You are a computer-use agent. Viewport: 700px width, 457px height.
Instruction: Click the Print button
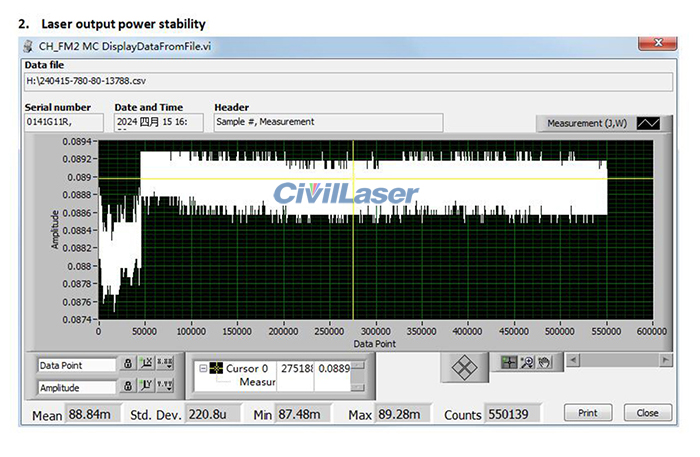click(588, 413)
